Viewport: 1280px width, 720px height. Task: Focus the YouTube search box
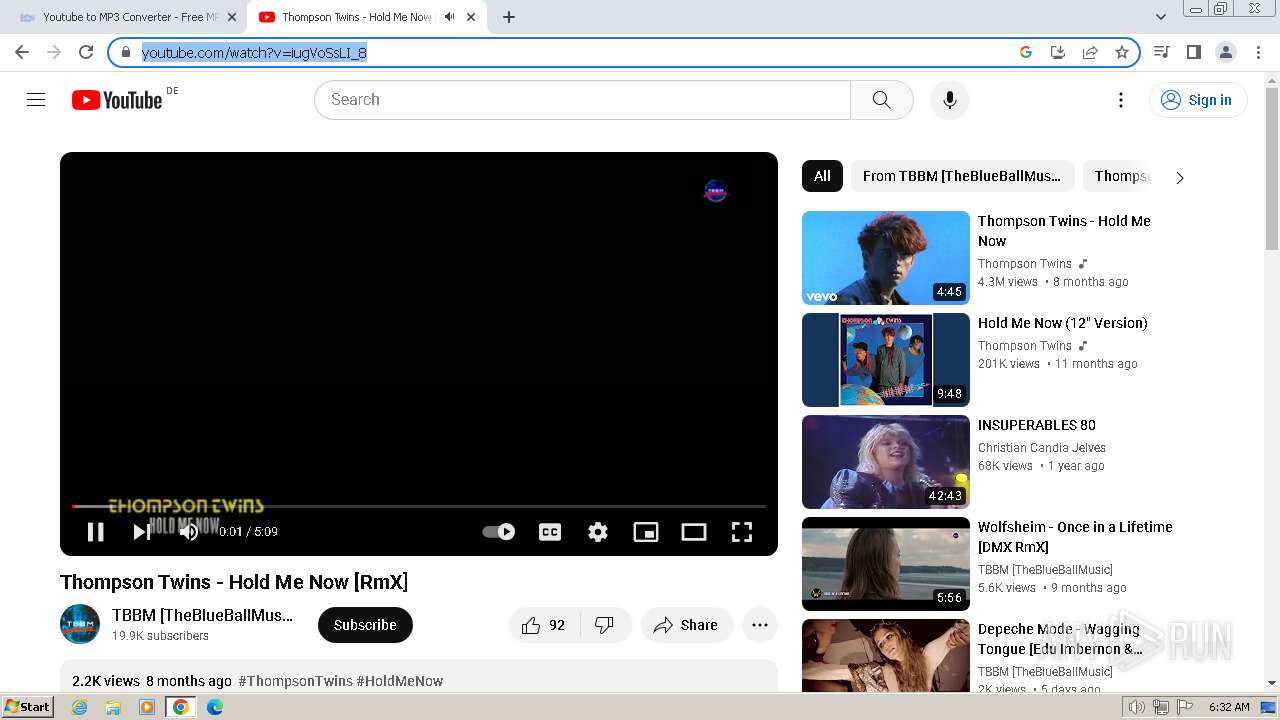click(582, 100)
